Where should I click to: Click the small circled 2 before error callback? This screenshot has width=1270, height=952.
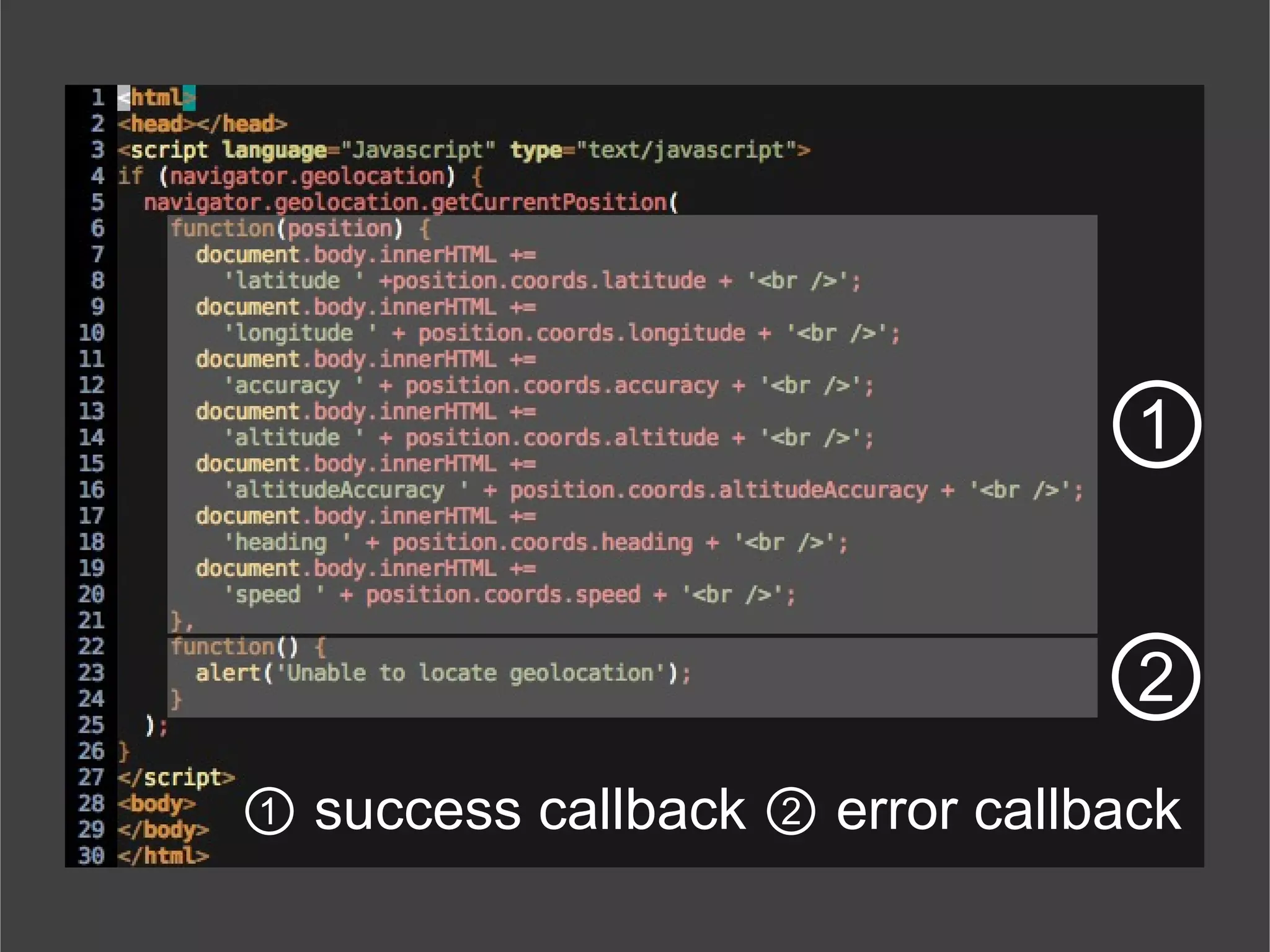pyautogui.click(x=791, y=811)
